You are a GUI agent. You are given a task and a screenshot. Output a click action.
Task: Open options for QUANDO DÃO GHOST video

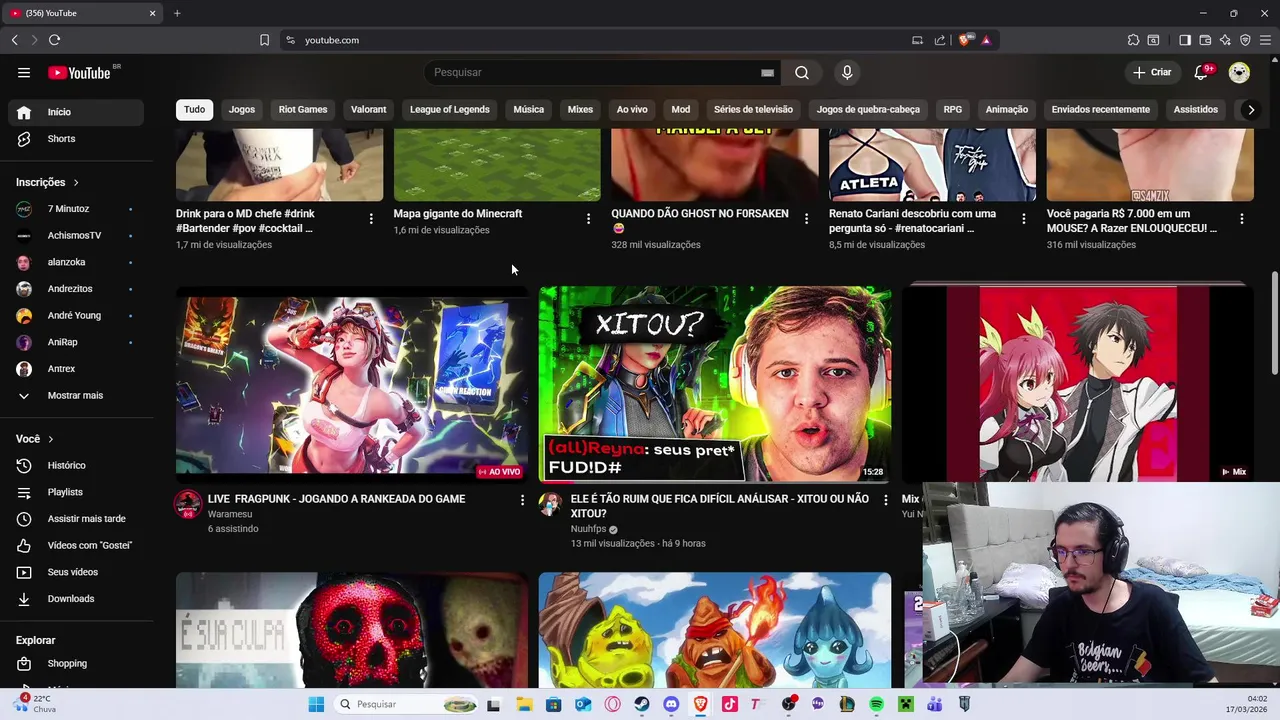point(806,218)
